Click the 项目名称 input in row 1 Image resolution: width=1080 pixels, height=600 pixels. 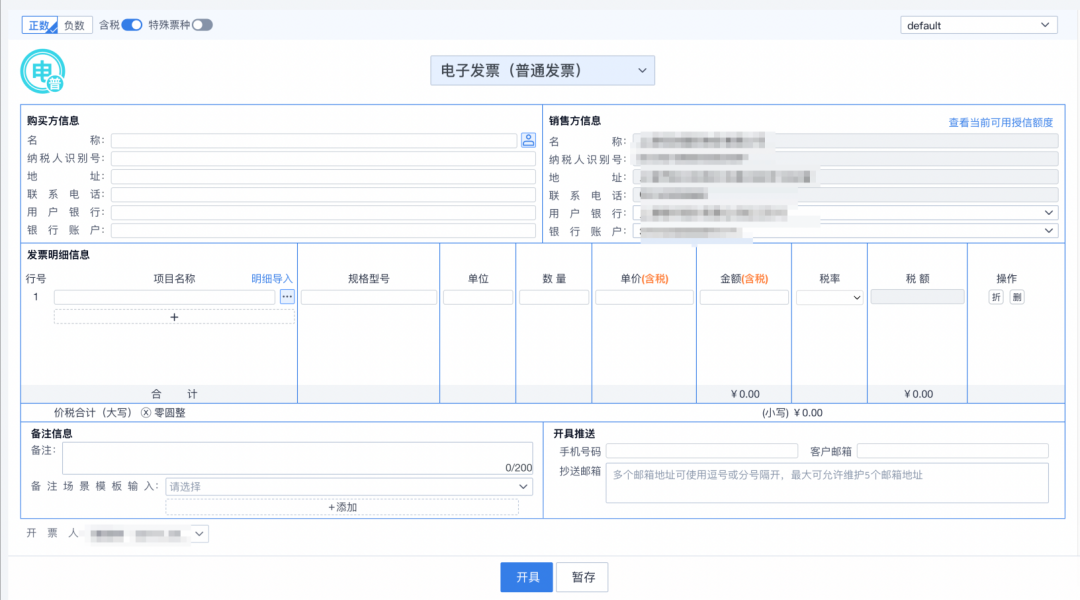tap(165, 298)
